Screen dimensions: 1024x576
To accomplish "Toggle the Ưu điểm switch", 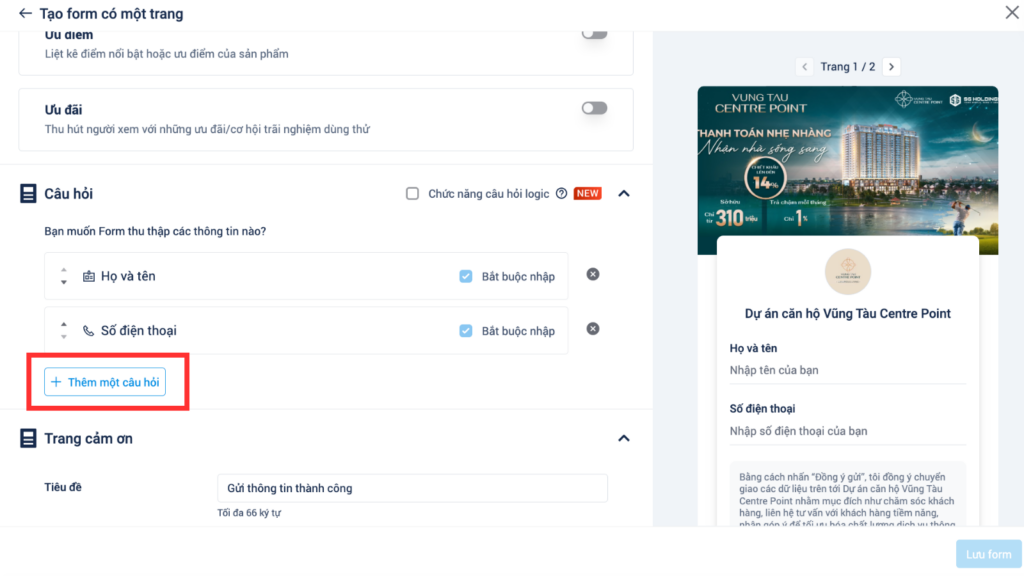I will pyautogui.click(x=594, y=34).
